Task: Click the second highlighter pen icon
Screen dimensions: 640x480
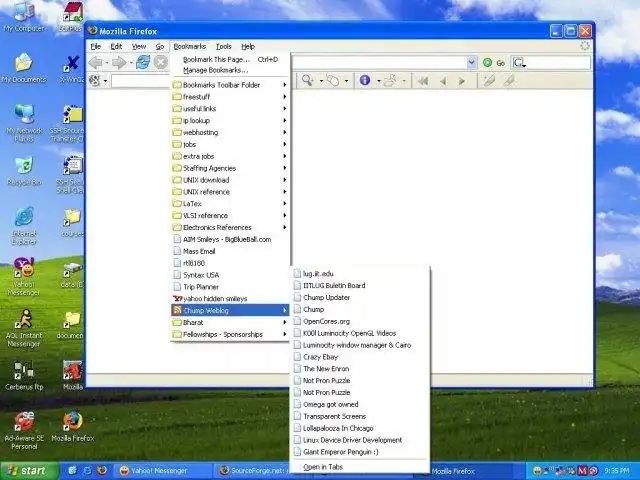Action: pyautogui.click(x=508, y=81)
